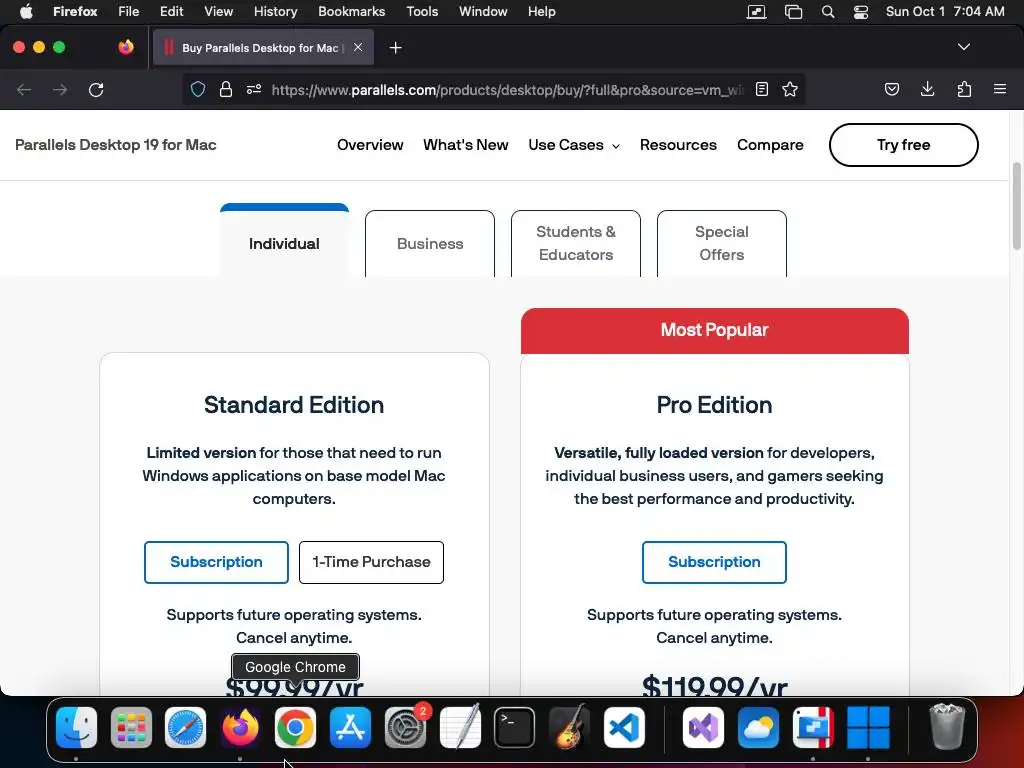Open the Resources link
Image resolution: width=1024 pixels, height=768 pixels.
678,145
